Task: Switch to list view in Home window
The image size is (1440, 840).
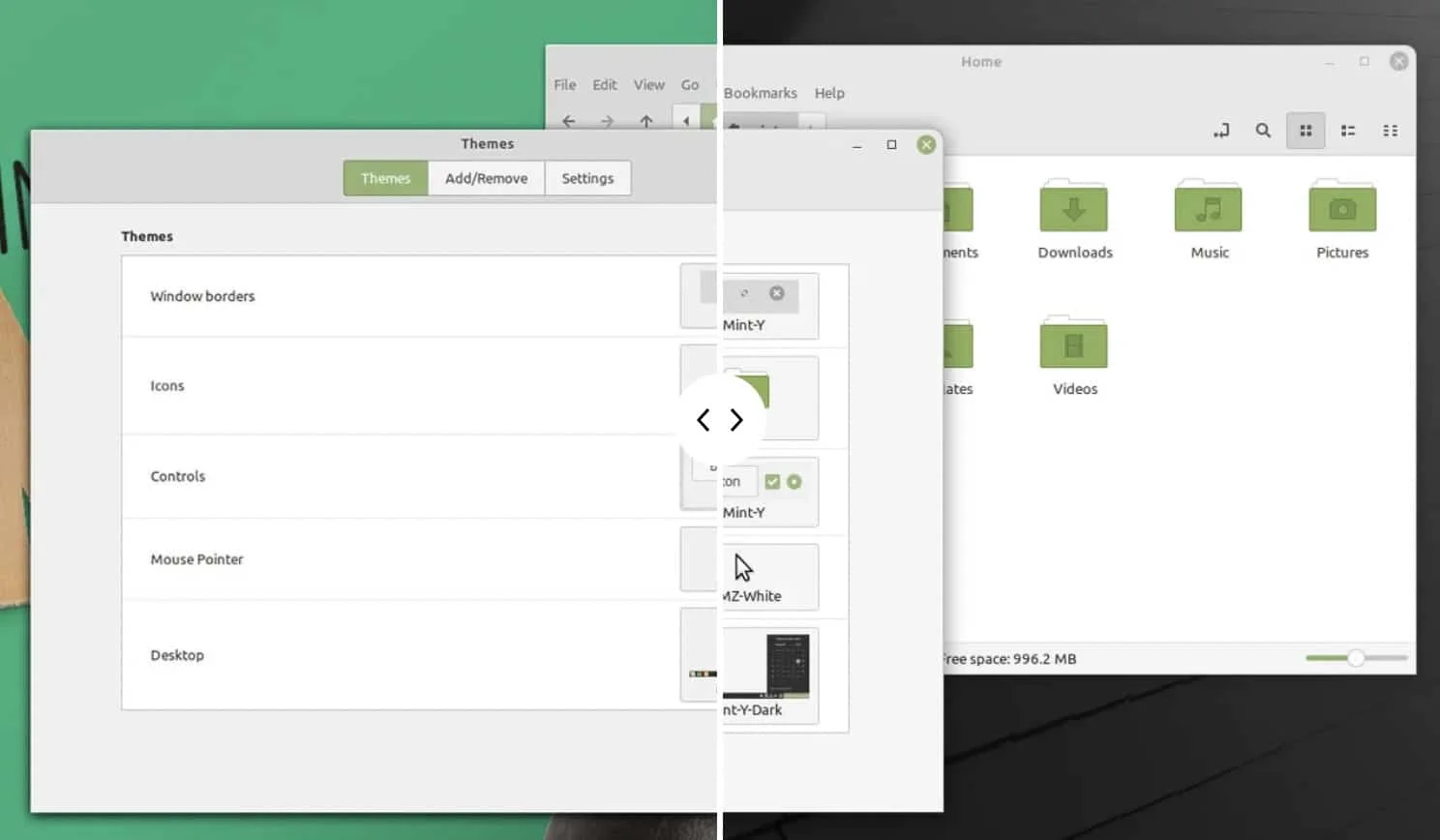Action: tap(1348, 131)
